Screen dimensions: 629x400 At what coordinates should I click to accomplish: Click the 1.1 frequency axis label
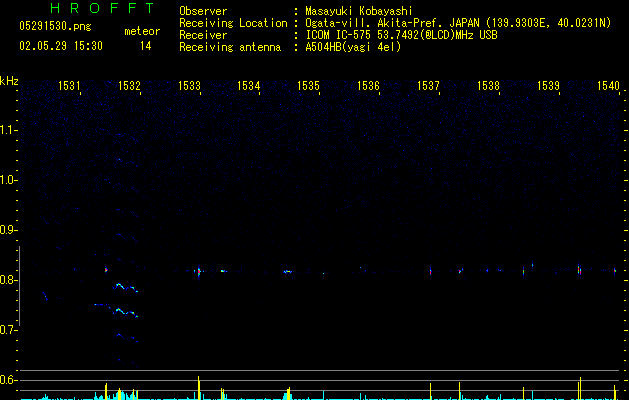pos(9,130)
